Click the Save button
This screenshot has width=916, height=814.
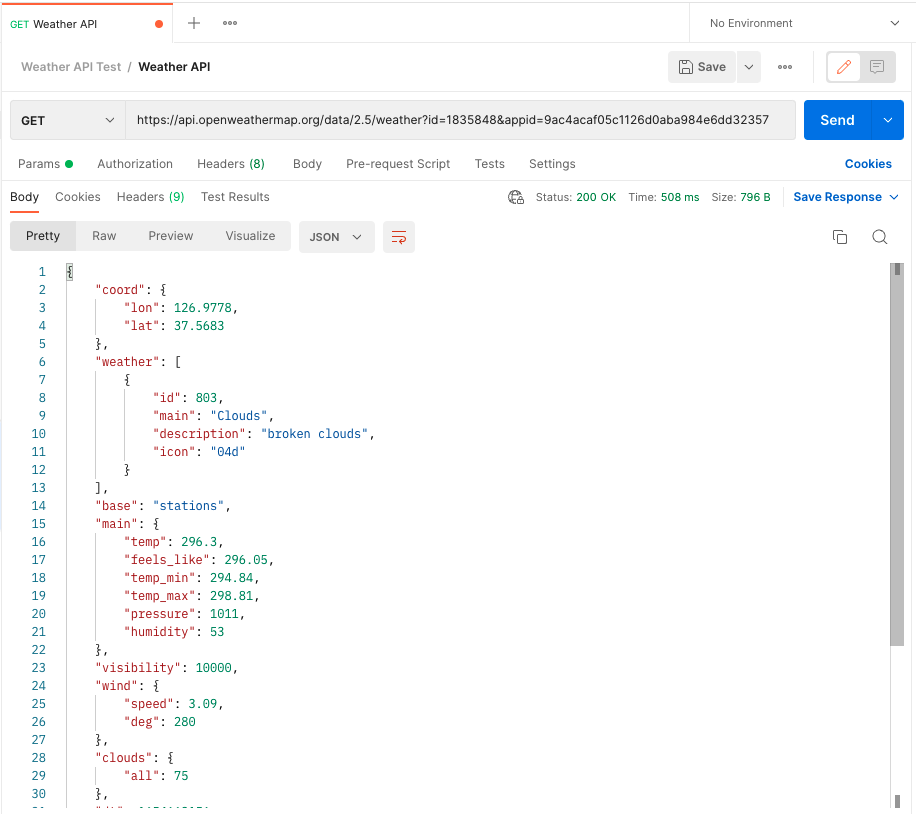[702, 67]
